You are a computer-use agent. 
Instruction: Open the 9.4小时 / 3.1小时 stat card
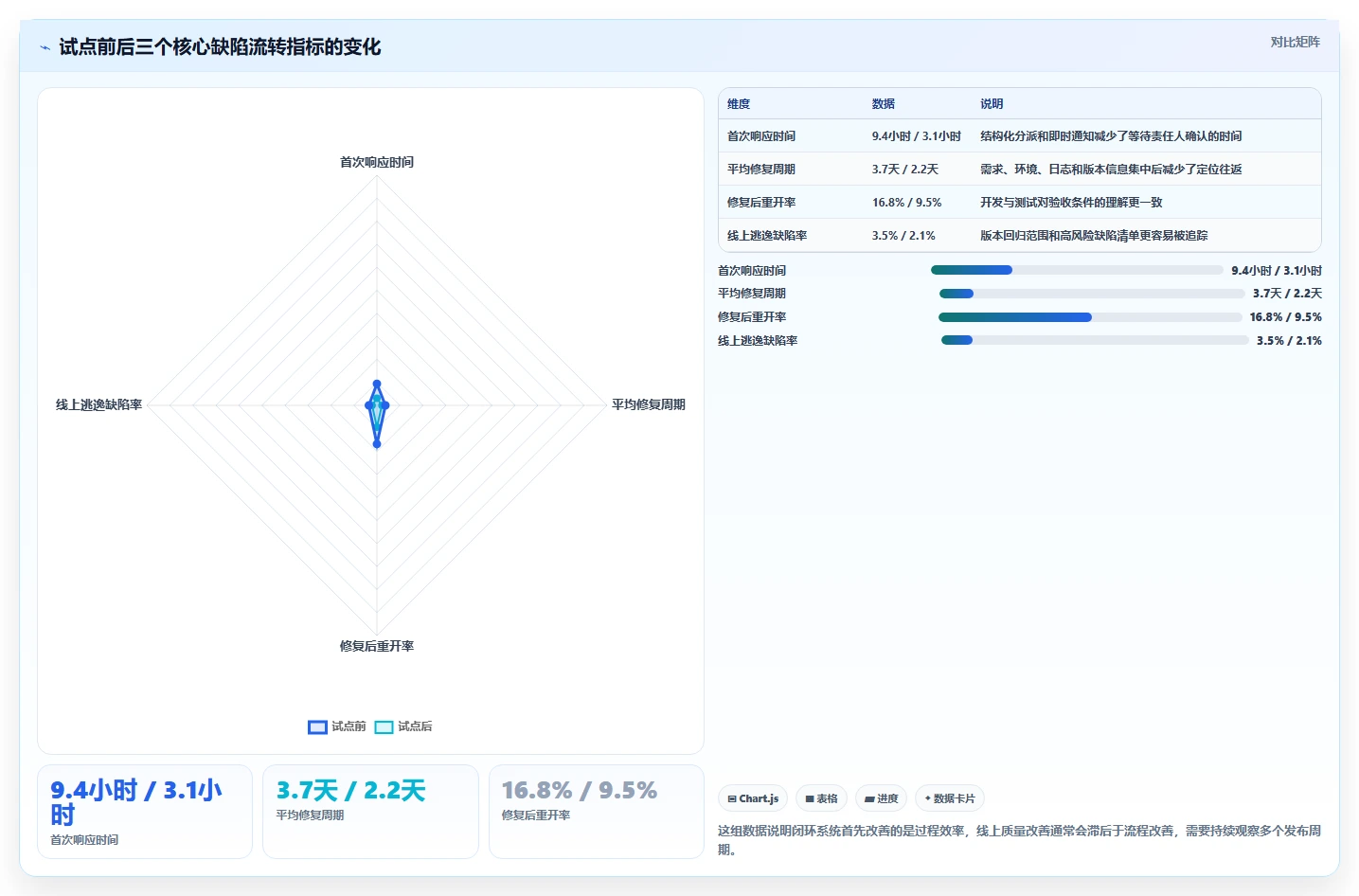click(145, 812)
